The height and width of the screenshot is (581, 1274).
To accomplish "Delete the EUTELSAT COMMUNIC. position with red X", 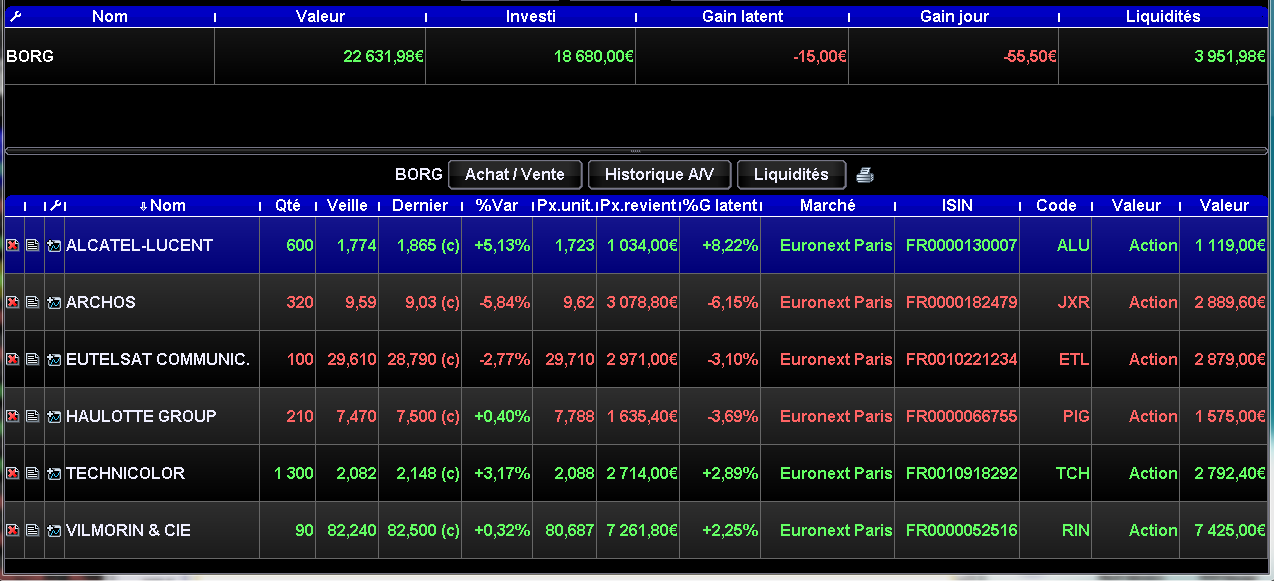I will click(x=13, y=359).
